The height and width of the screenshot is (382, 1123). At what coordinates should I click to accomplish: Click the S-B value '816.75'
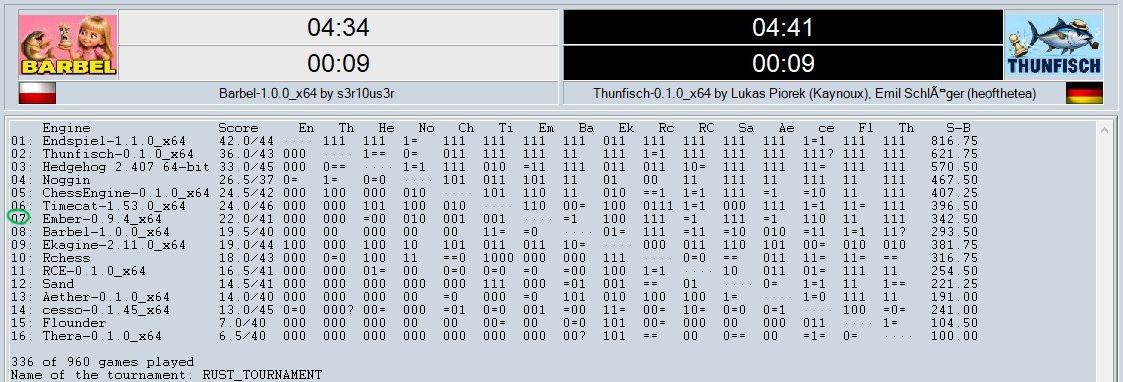click(x=954, y=141)
